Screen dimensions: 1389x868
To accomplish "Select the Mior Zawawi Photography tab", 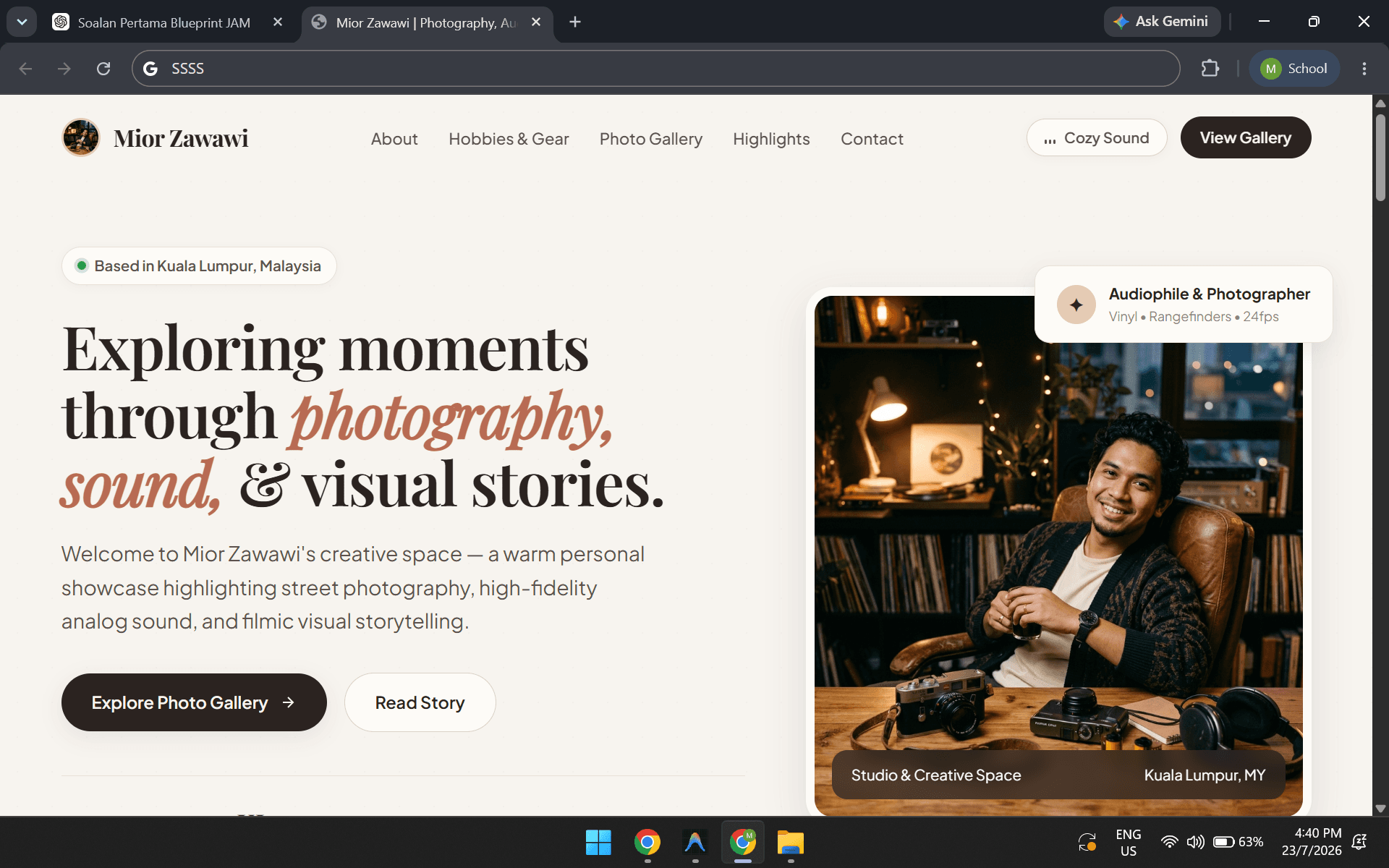I will click(x=427, y=22).
